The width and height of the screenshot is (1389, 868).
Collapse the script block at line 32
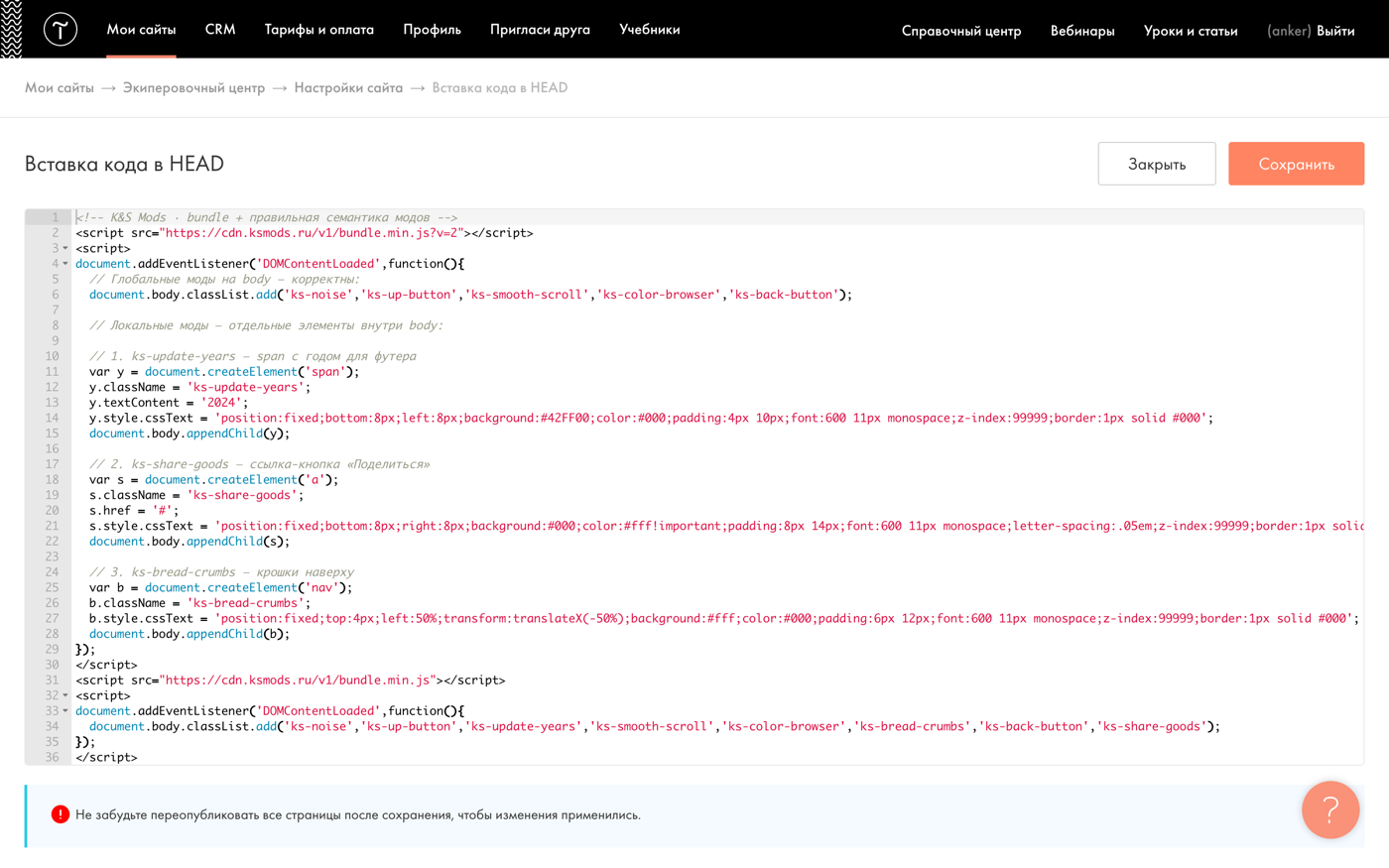coord(65,695)
